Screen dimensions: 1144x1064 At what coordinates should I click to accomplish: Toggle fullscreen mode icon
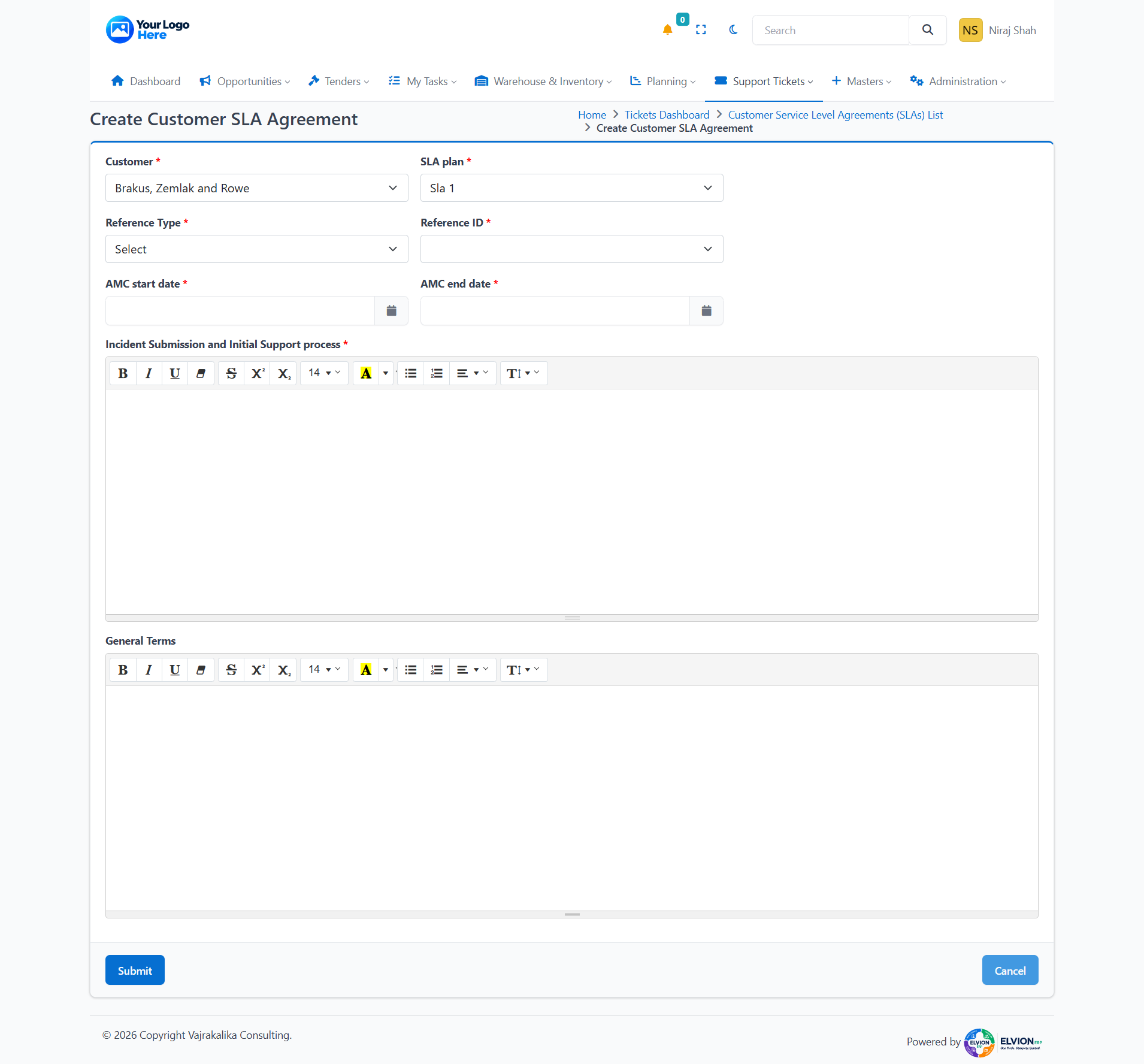click(x=701, y=30)
